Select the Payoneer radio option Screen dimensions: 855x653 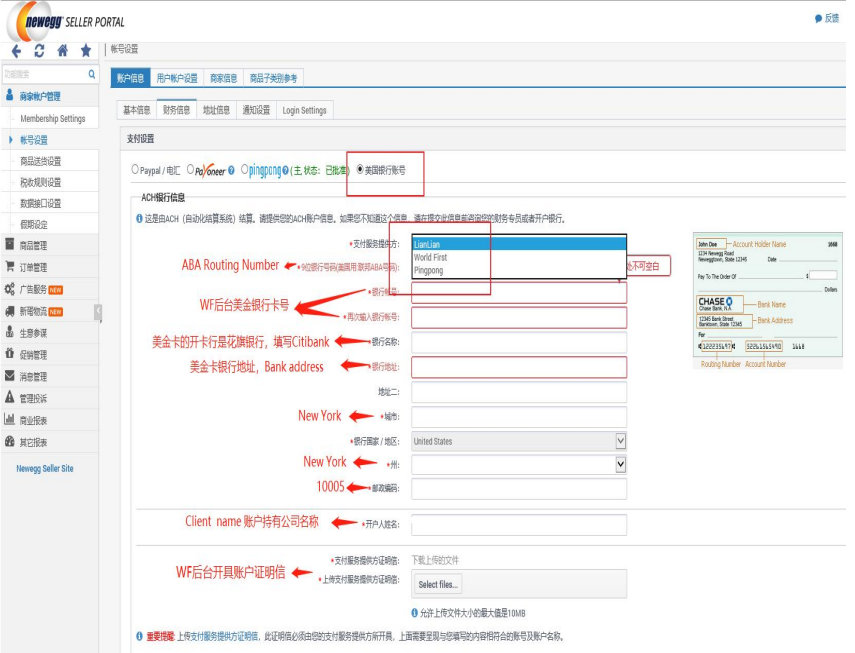coord(190,170)
